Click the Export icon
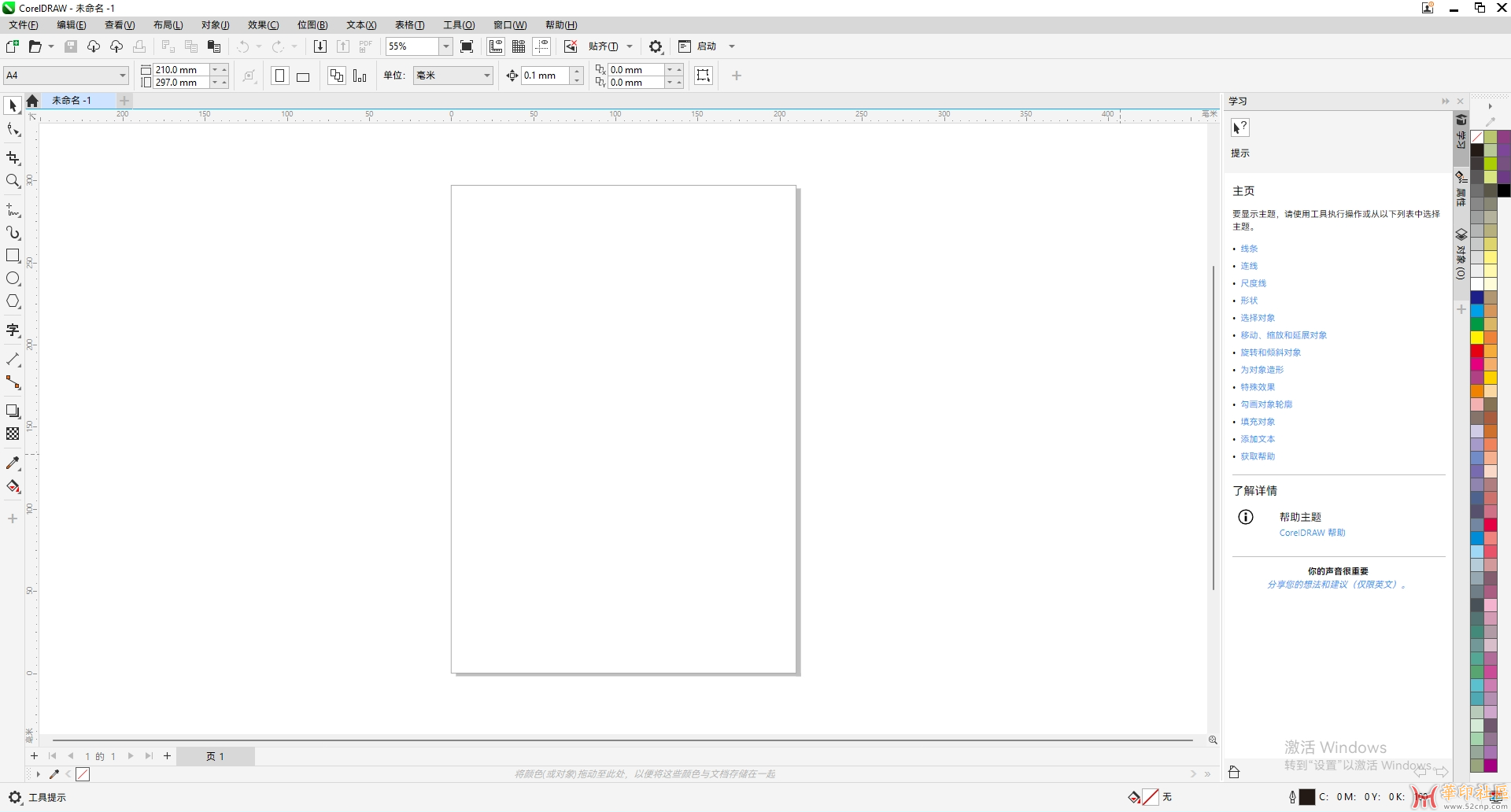Image resolution: width=1511 pixels, height=812 pixels. point(343,46)
